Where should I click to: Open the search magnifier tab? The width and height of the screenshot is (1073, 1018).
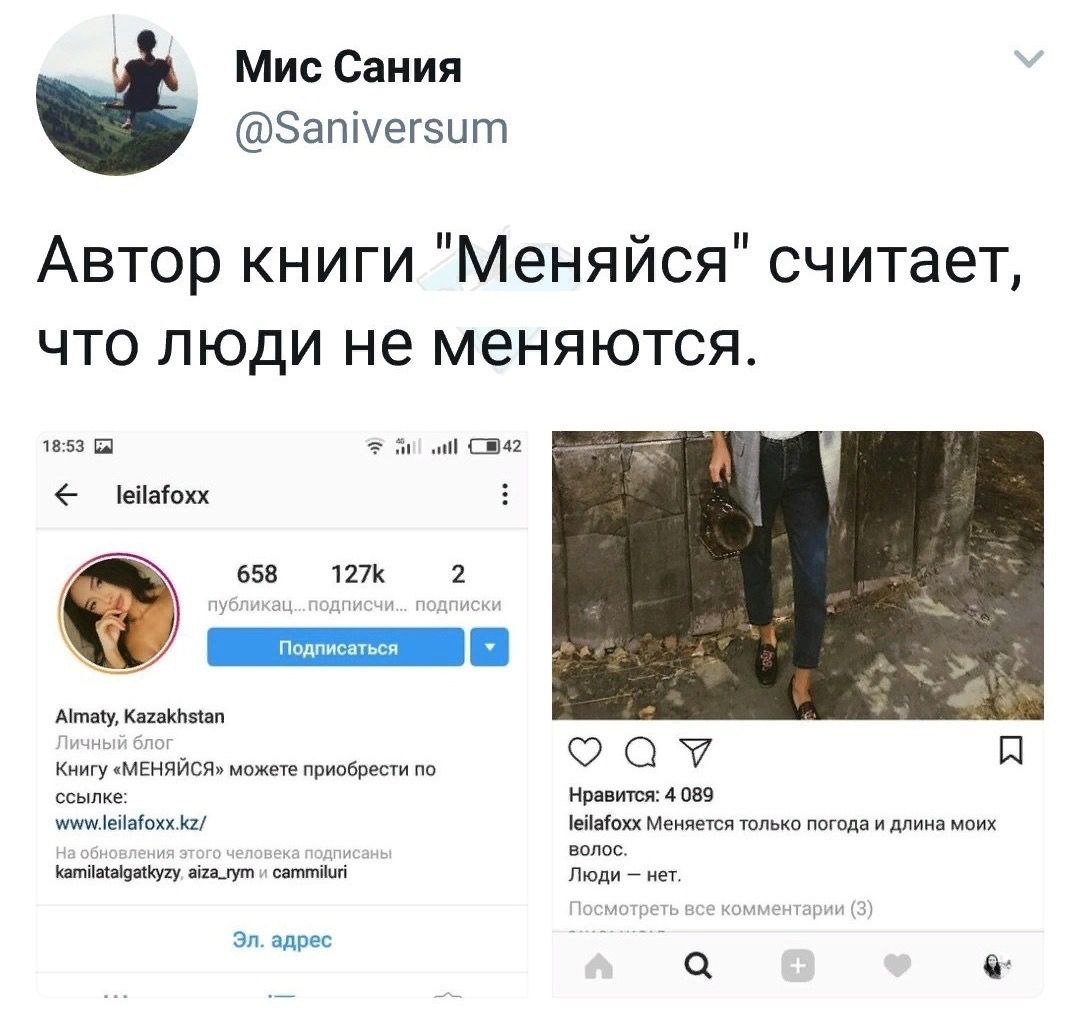point(697,966)
